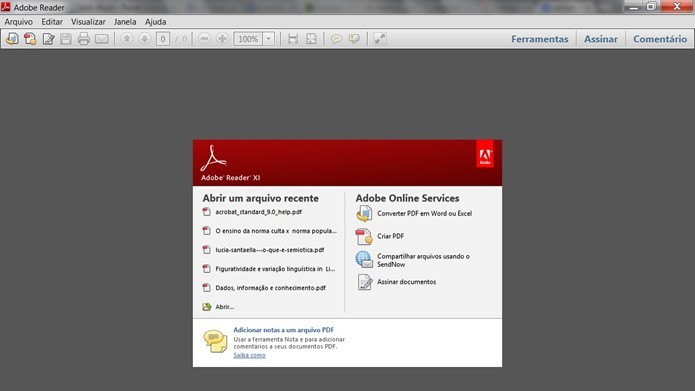
Task: Click the Saiba como link
Action: click(x=250, y=355)
